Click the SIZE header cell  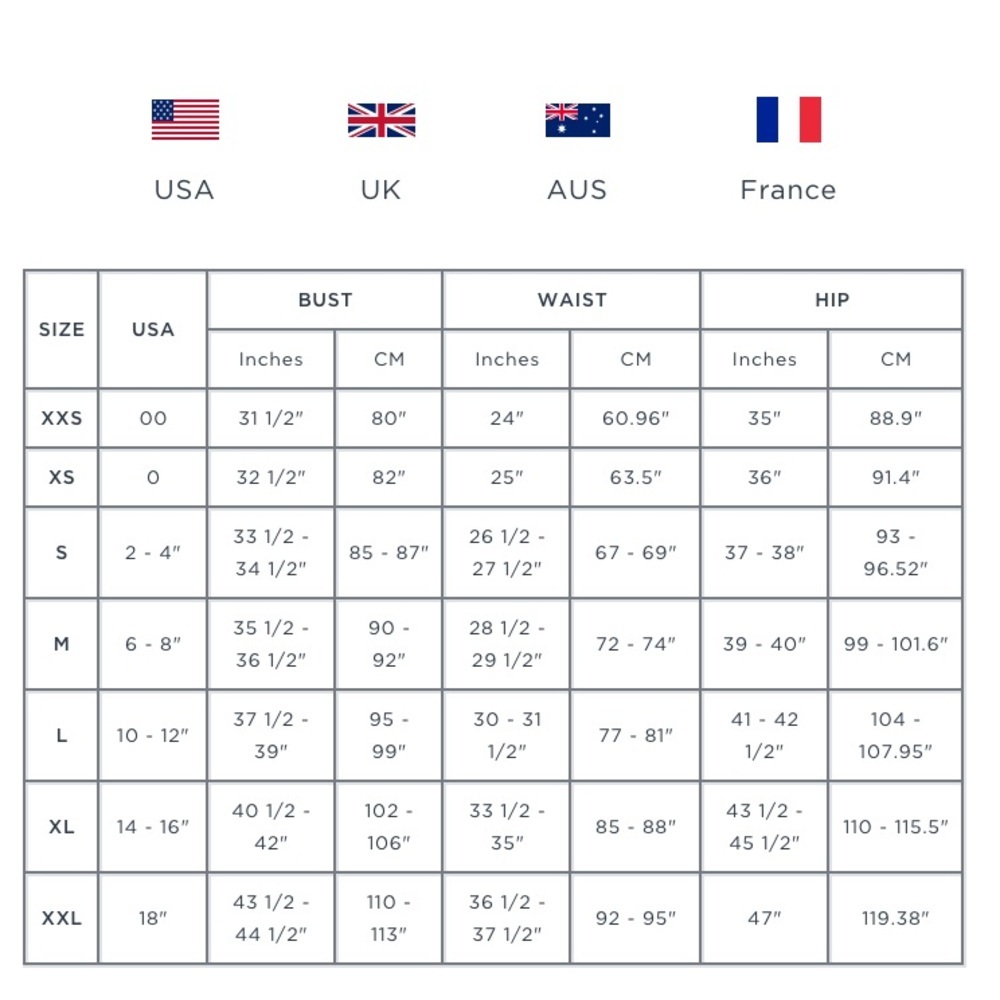(62, 329)
